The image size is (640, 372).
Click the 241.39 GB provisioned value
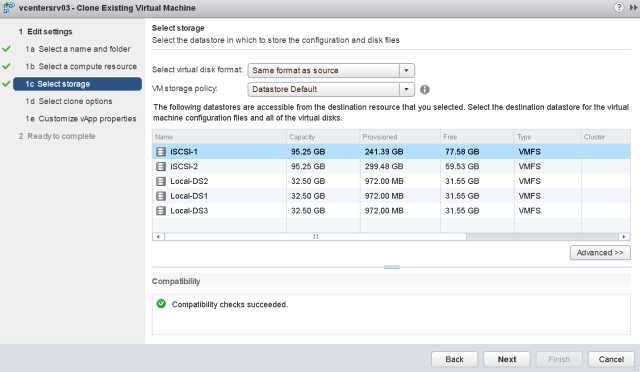(x=384, y=152)
